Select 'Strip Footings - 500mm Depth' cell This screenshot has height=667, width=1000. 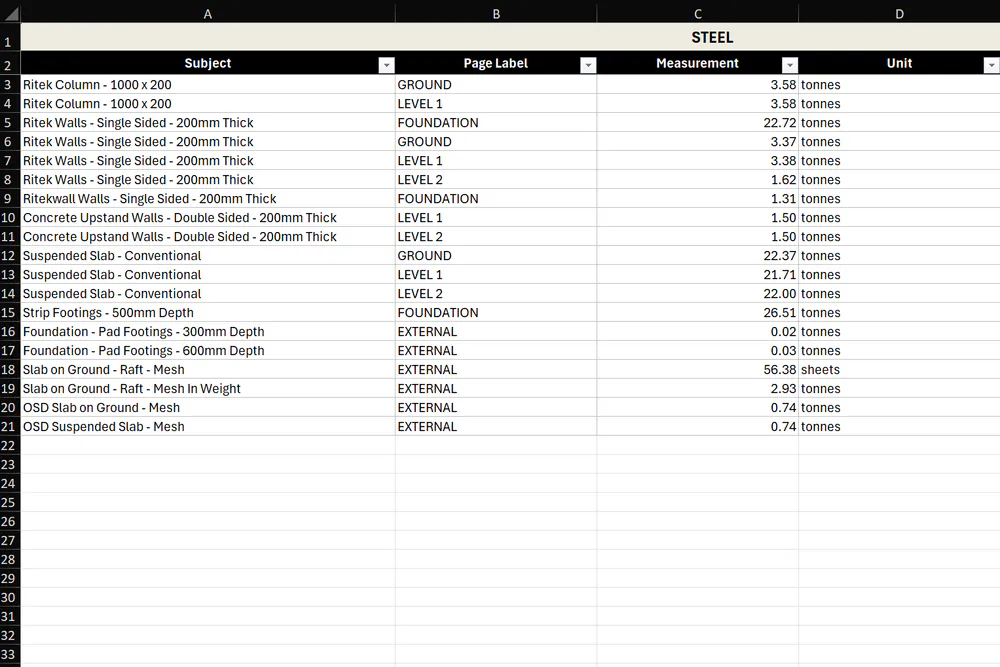click(x=208, y=312)
